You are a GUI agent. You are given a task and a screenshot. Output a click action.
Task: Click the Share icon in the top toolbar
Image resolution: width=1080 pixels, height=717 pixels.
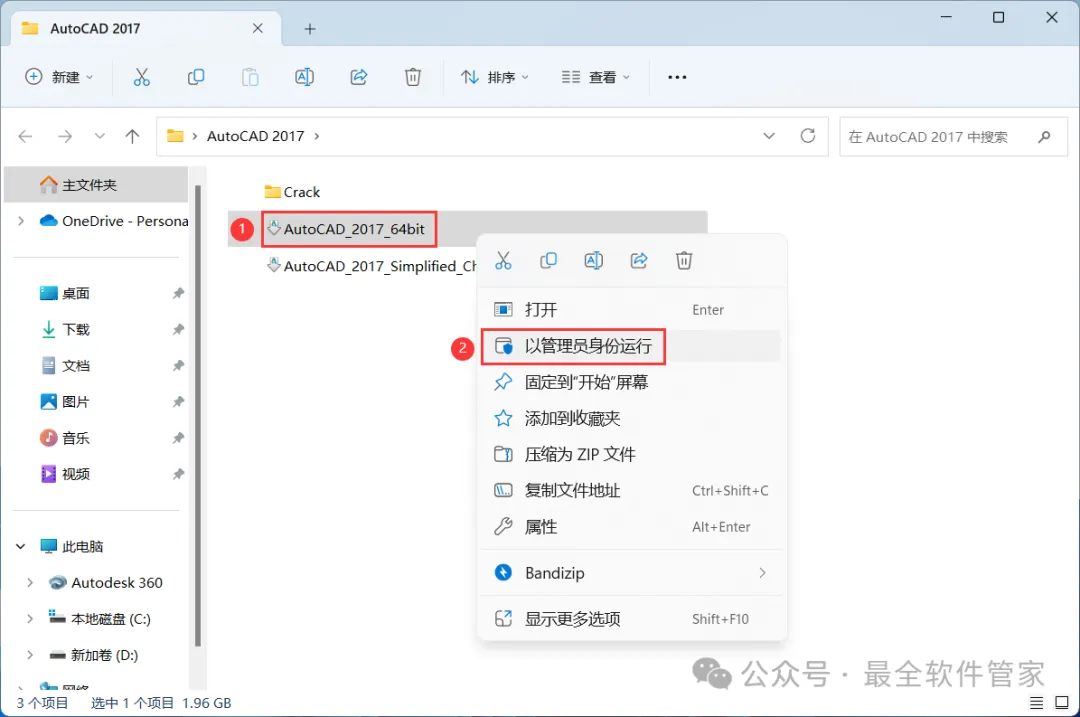(359, 77)
